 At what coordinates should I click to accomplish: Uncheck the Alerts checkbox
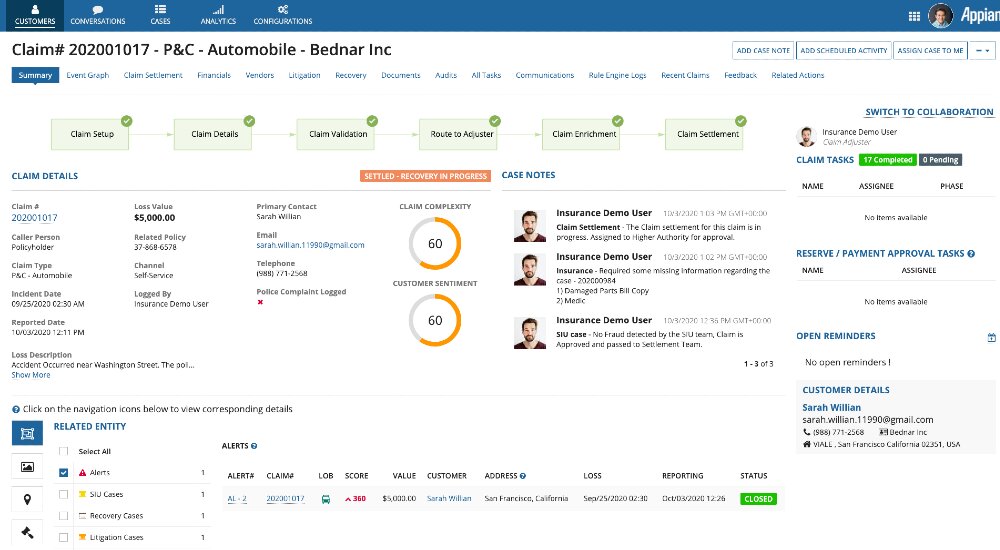click(x=63, y=473)
